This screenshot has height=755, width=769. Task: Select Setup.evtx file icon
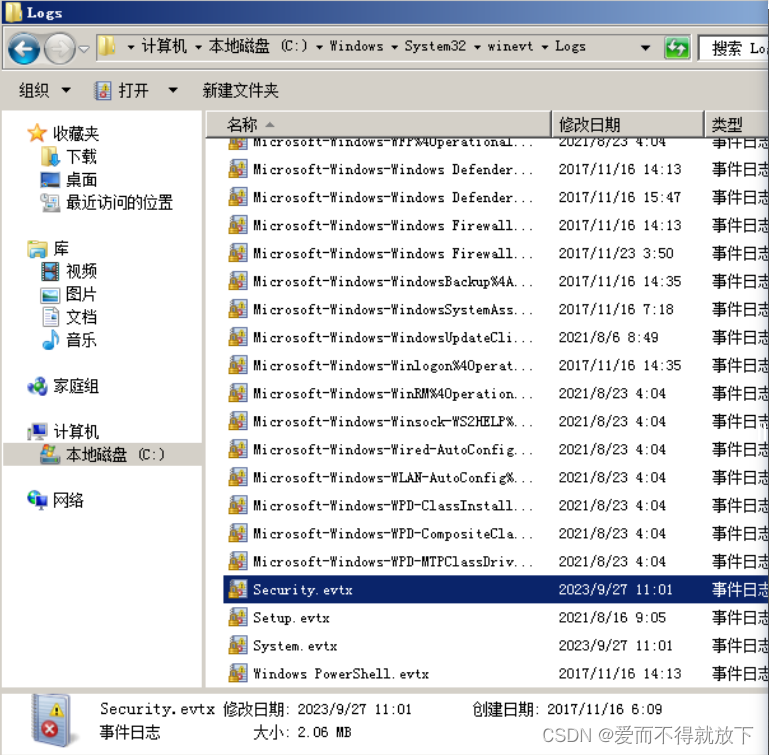click(238, 617)
